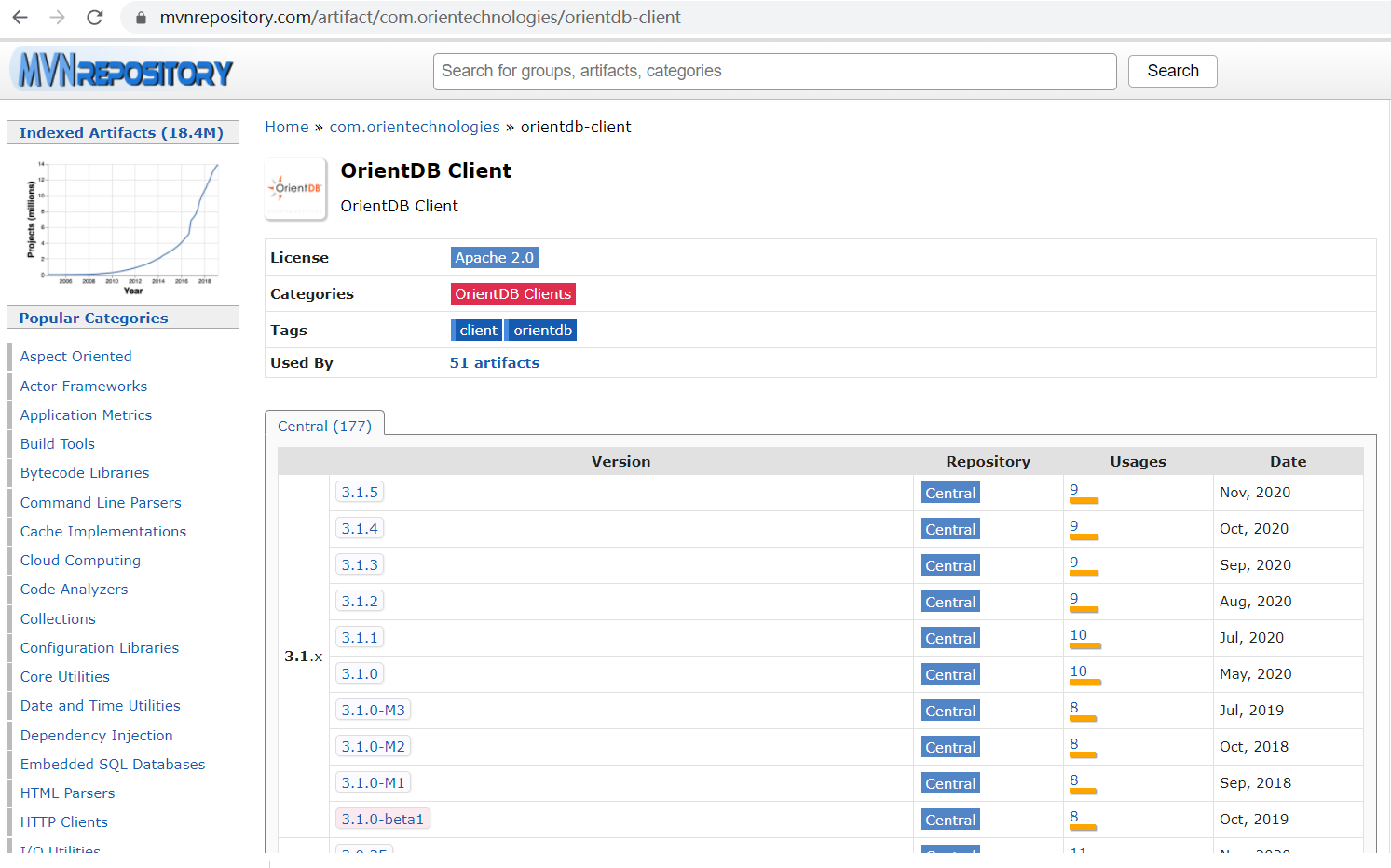The width and height of the screenshot is (1391, 868).
Task: Open Core Utilities category
Action: click(65, 676)
